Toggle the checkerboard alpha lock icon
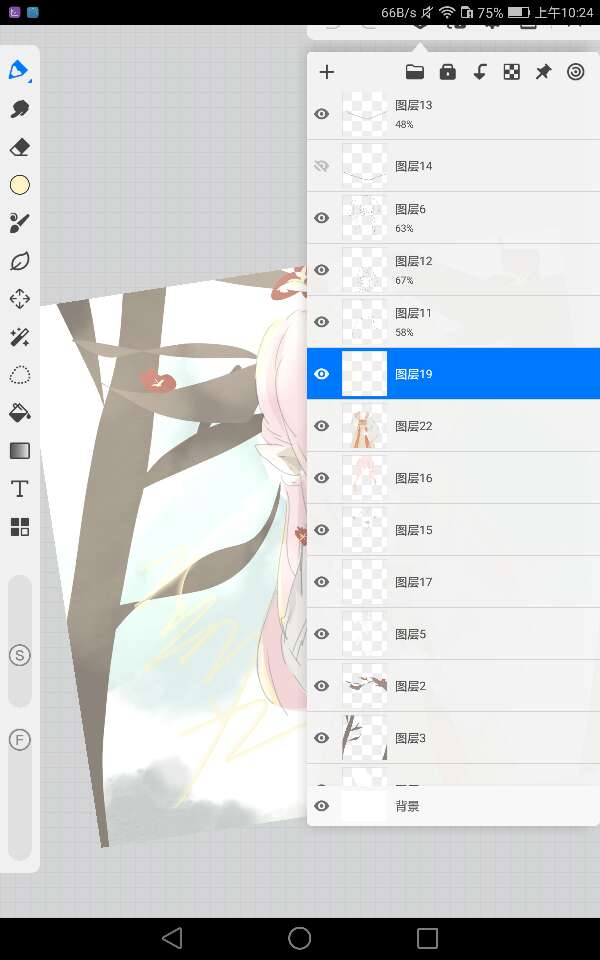 [511, 72]
